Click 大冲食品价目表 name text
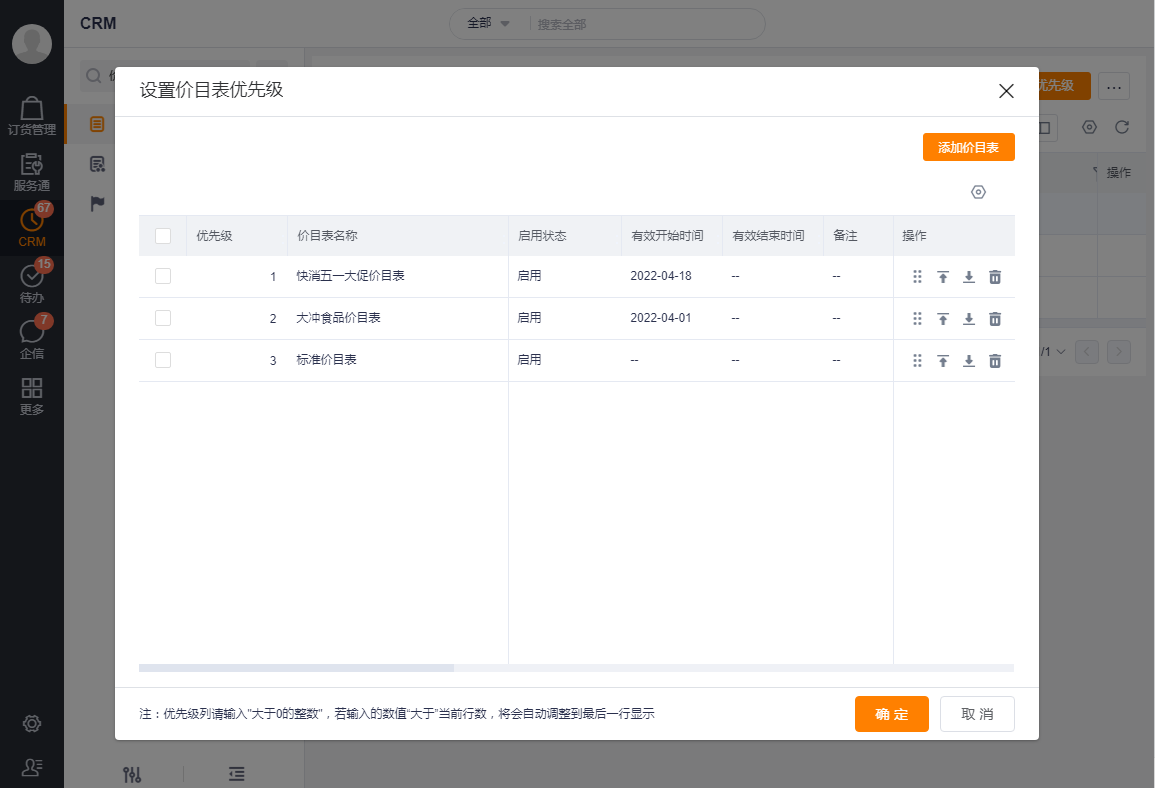 [x=338, y=317]
